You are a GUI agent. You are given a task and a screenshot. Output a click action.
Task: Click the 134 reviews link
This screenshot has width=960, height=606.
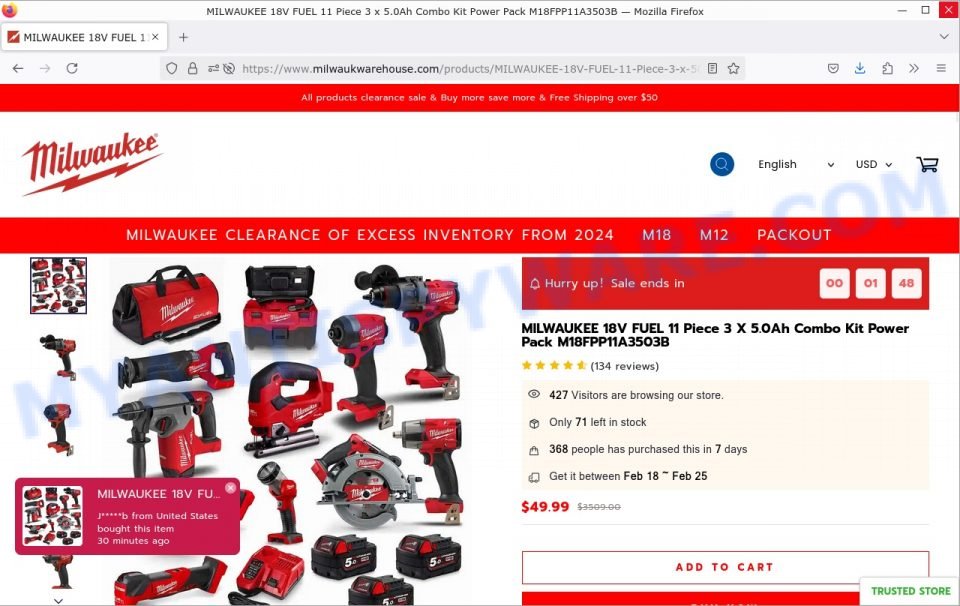(624, 366)
